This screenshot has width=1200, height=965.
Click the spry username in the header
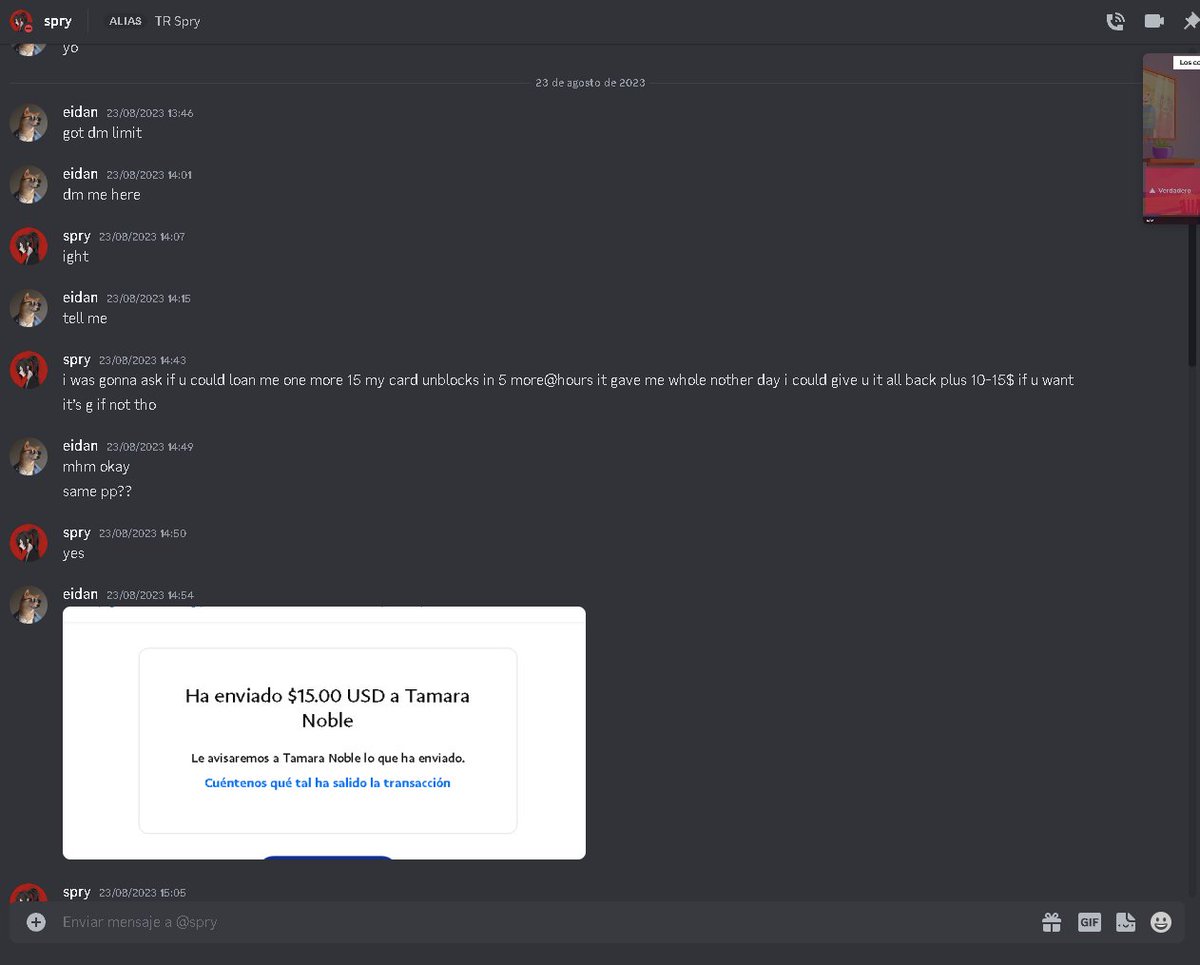coord(58,21)
